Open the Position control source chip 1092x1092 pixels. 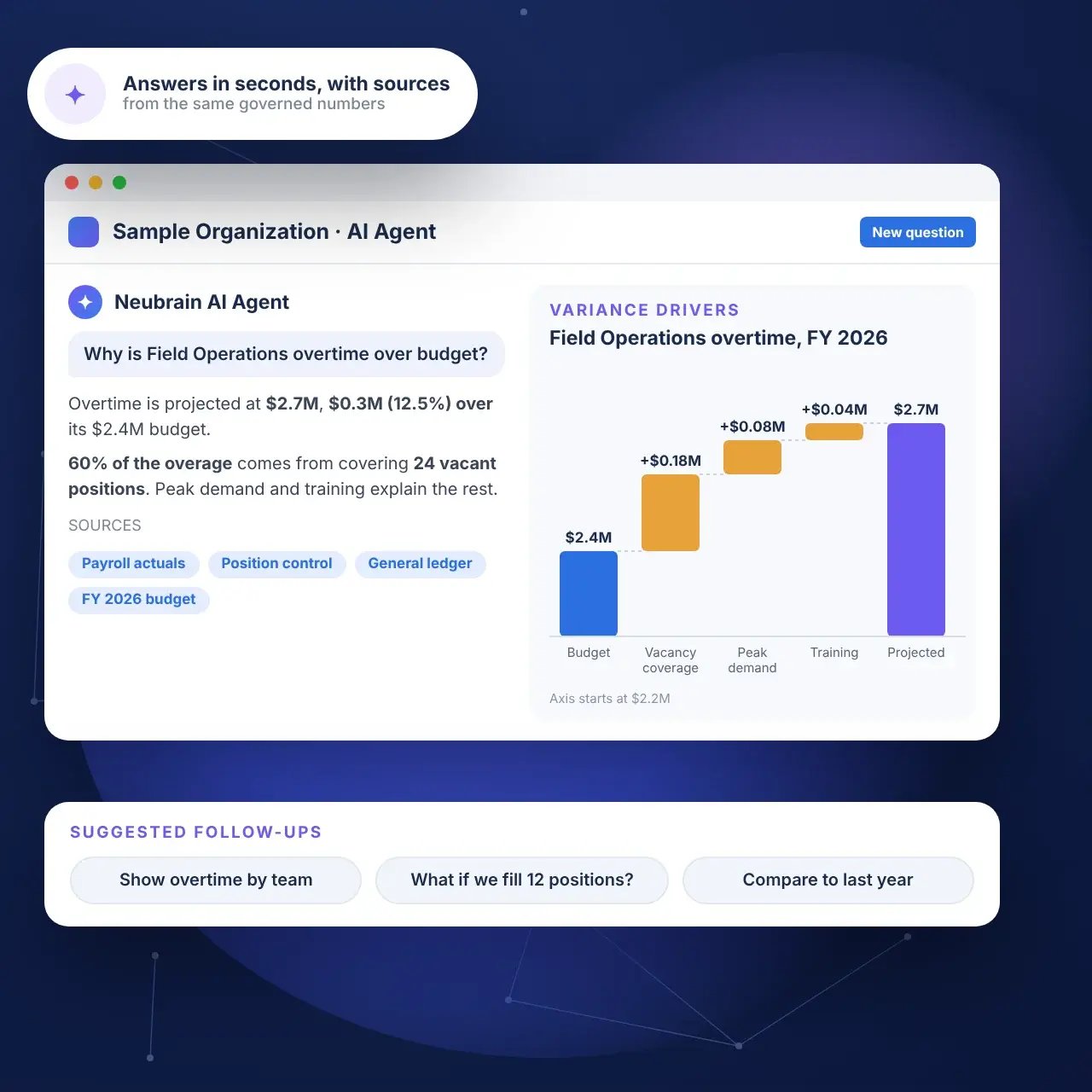click(276, 564)
